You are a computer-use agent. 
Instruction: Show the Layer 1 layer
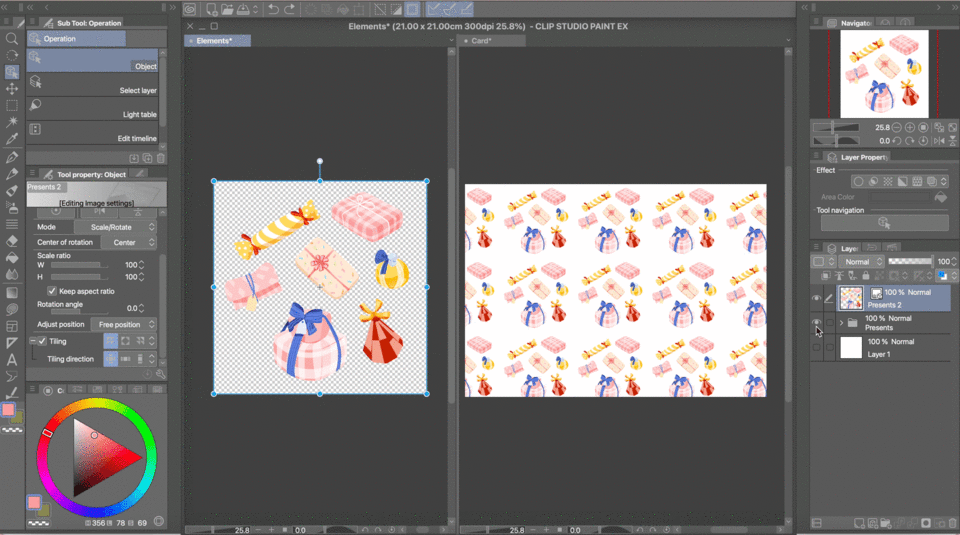816,347
